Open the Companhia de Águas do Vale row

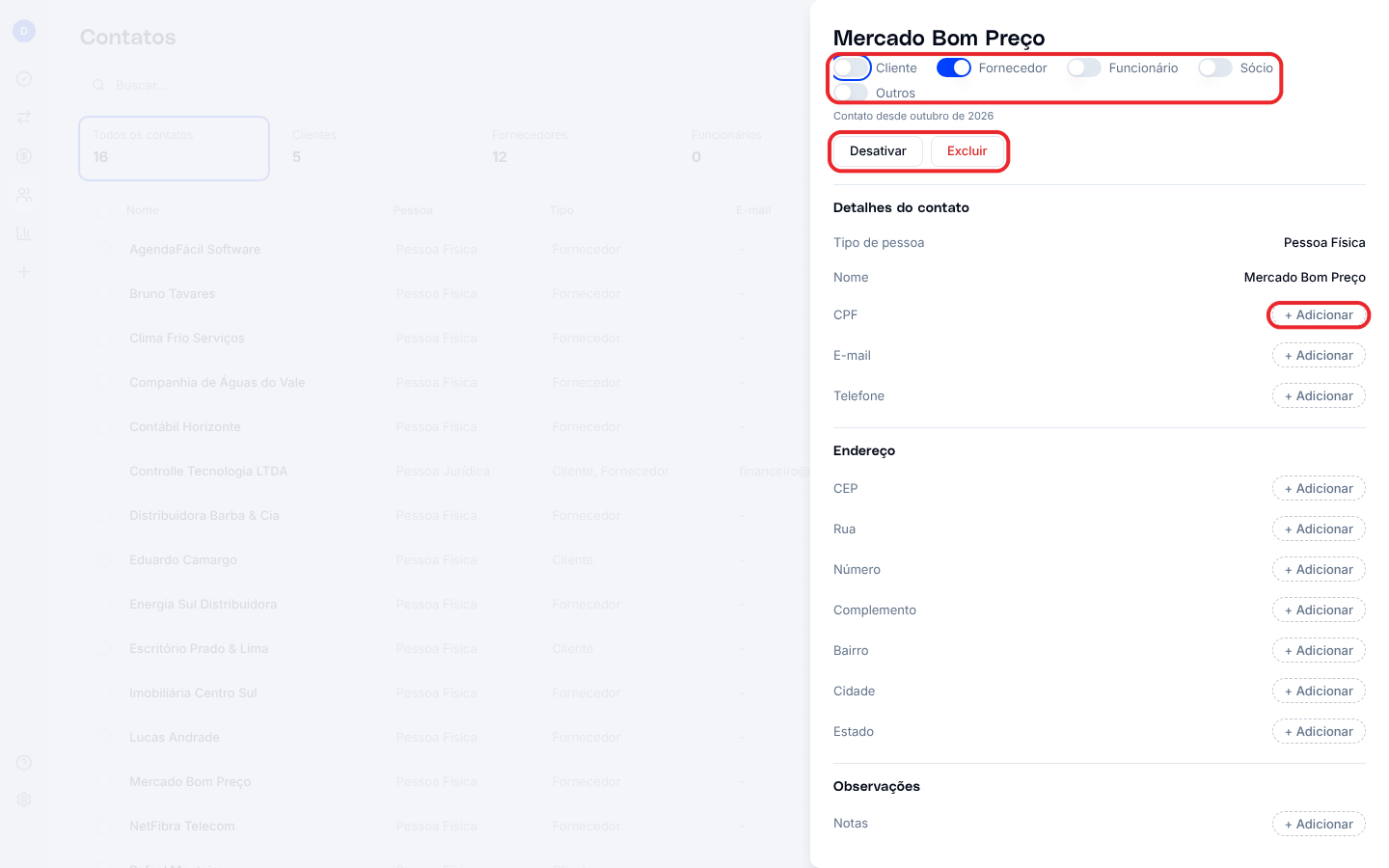[x=444, y=383]
